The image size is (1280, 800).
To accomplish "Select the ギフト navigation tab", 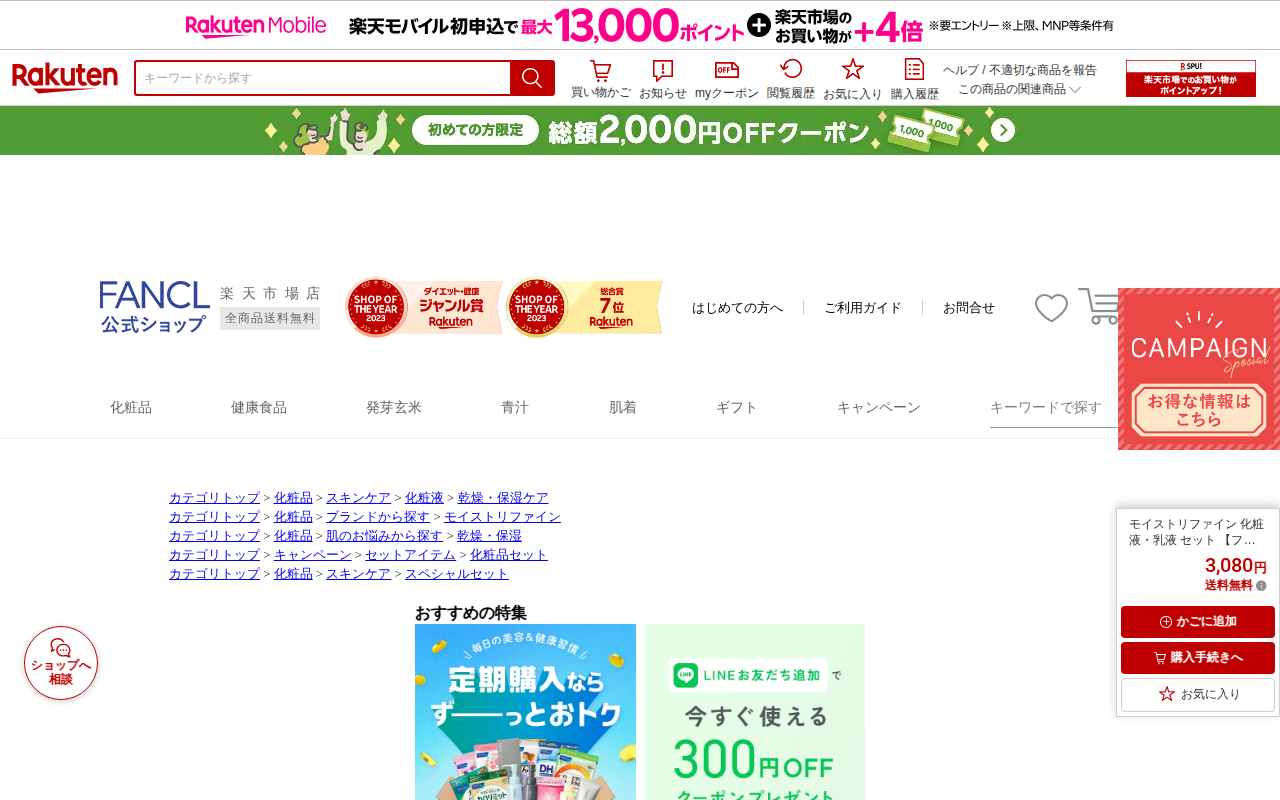I will (x=737, y=407).
